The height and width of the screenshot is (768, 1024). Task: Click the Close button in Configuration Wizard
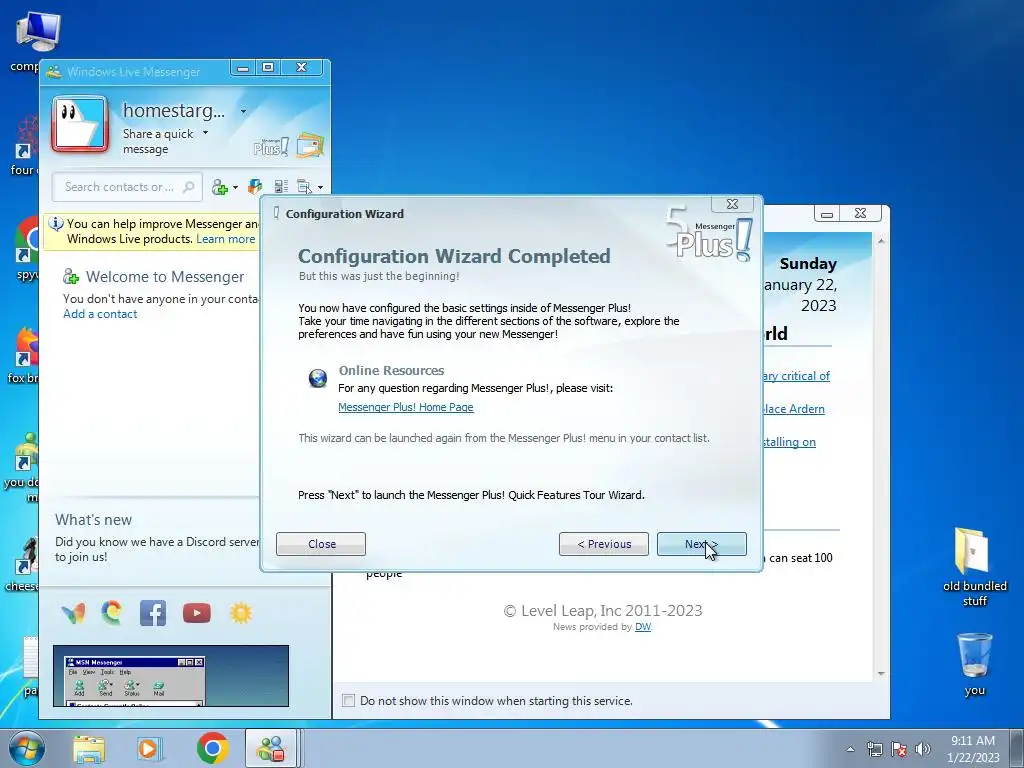[x=321, y=544]
